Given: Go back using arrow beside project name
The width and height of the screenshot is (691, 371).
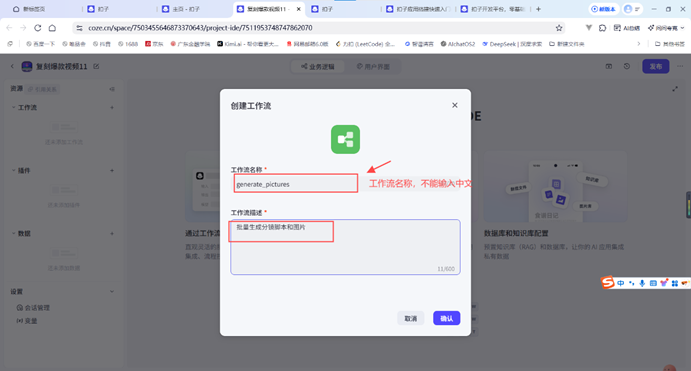Looking at the screenshot, I should [x=12, y=67].
